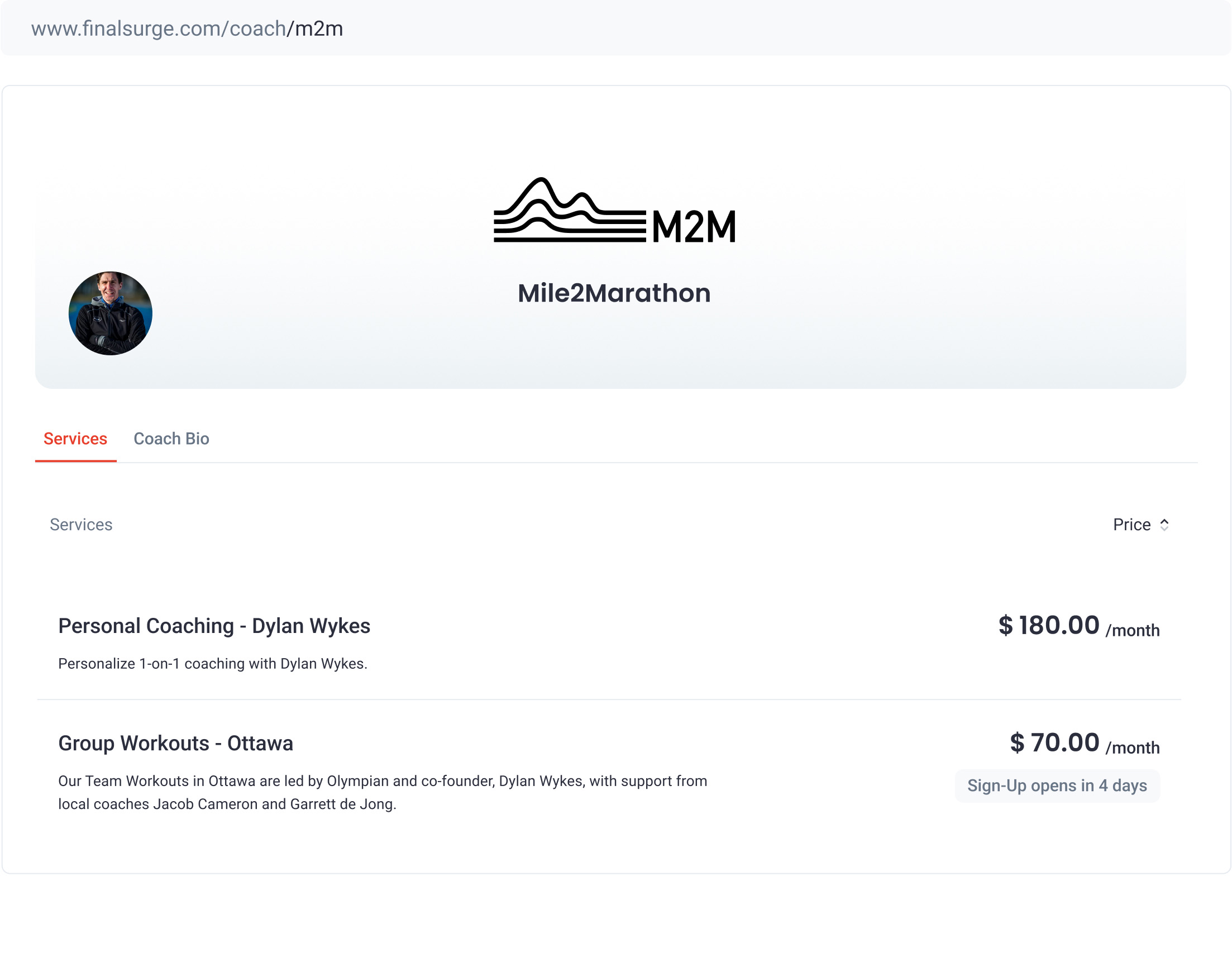This screenshot has height=957, width=1232.
Task: Select the Services tab
Action: 75,439
